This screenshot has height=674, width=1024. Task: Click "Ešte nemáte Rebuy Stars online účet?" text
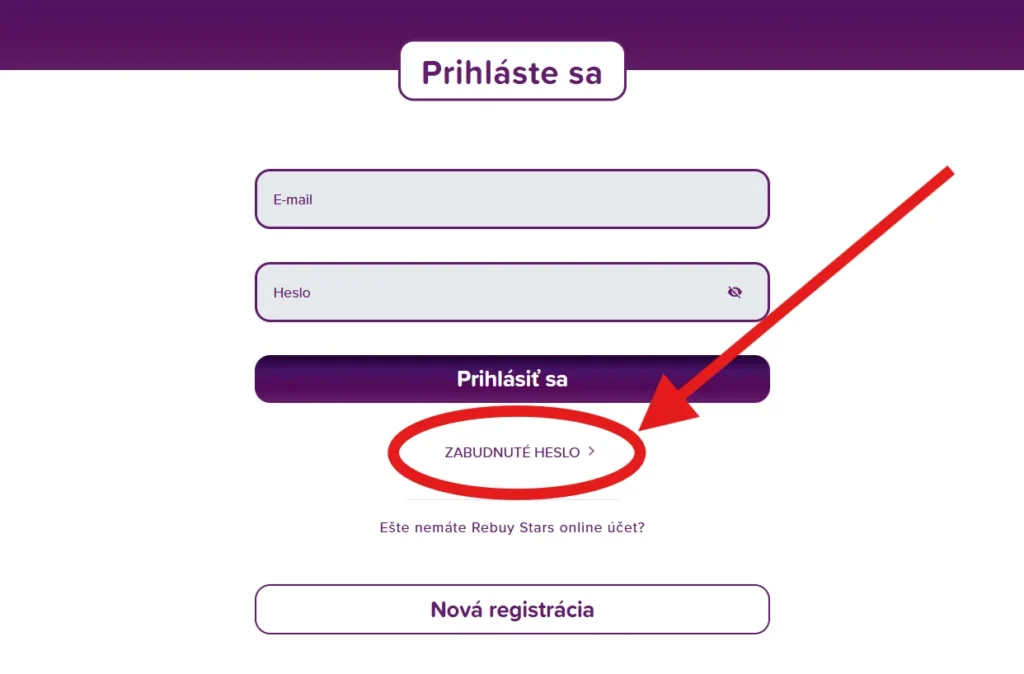511,527
